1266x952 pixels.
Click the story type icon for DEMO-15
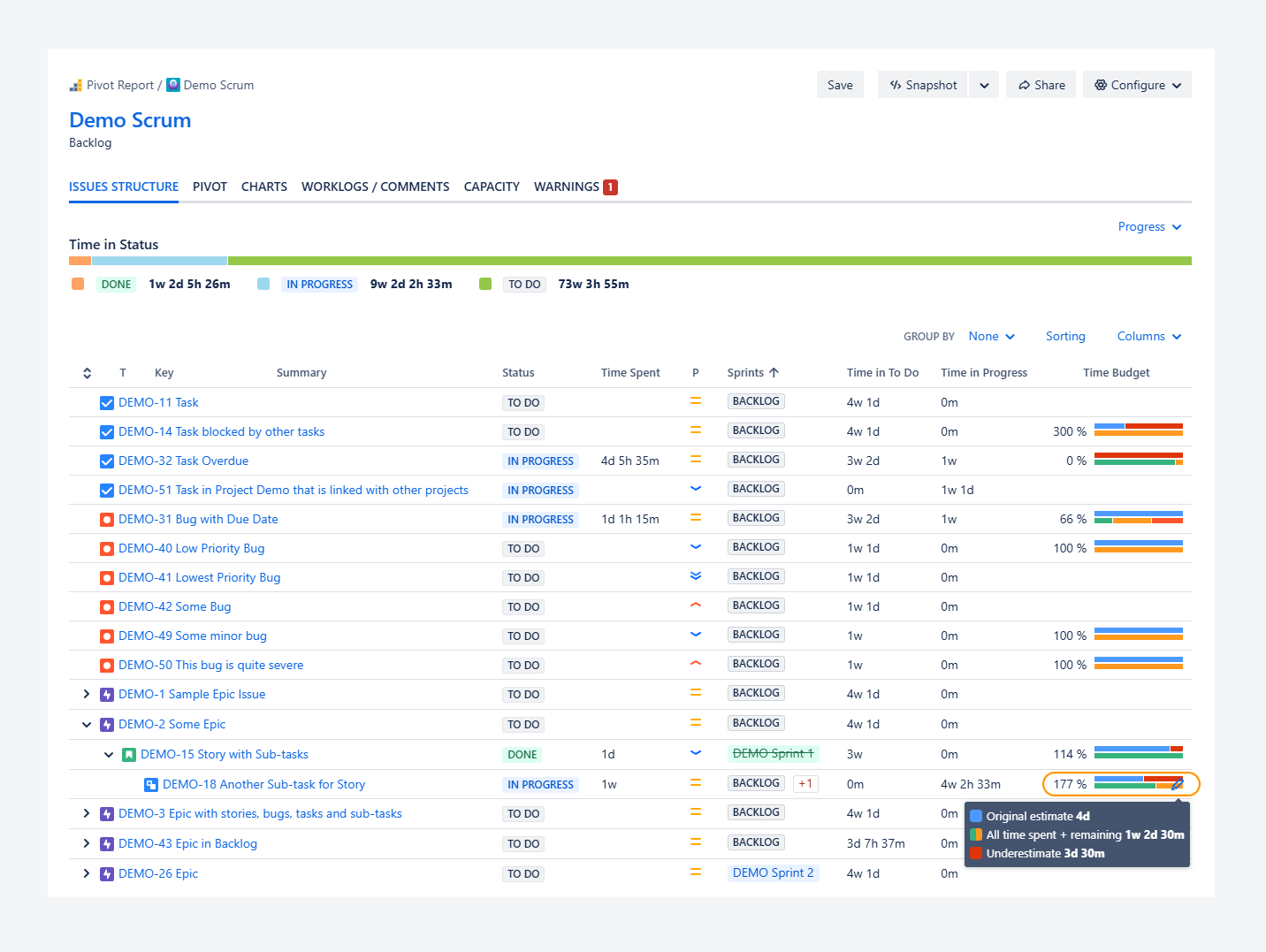(129, 755)
